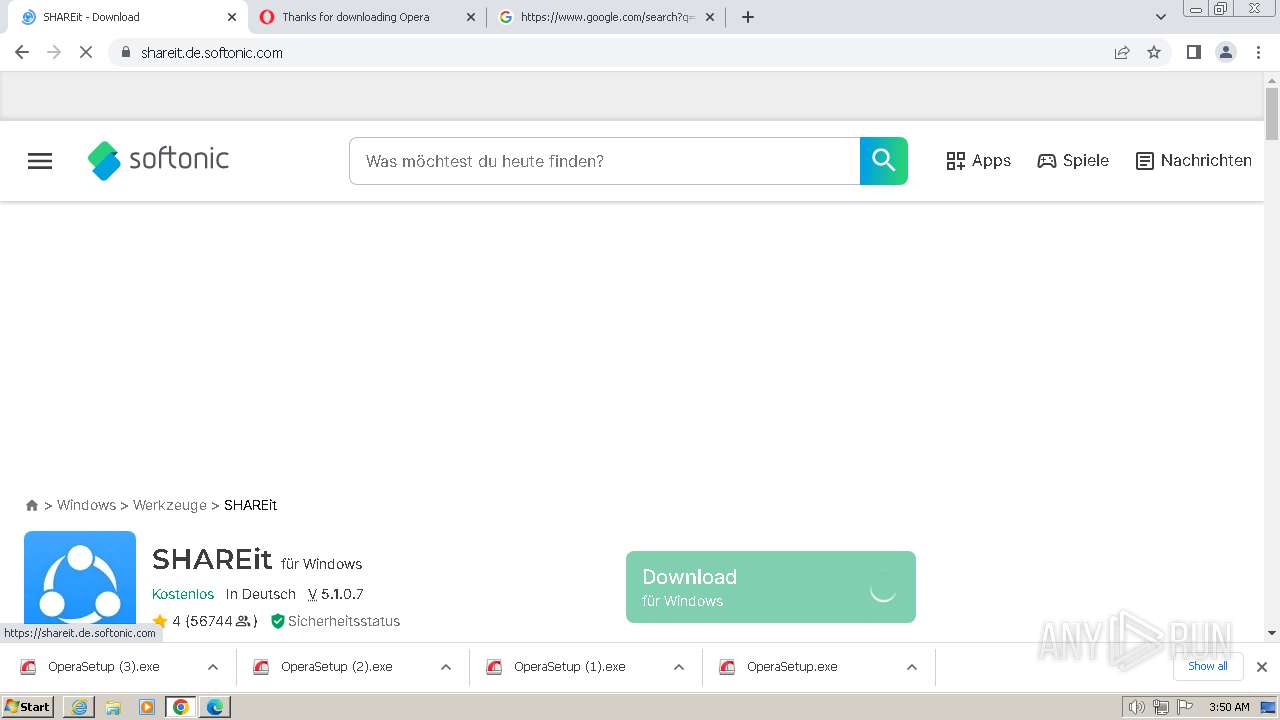The width and height of the screenshot is (1280, 720).
Task: Close the SHAREit - Download tab
Action: tap(232, 17)
